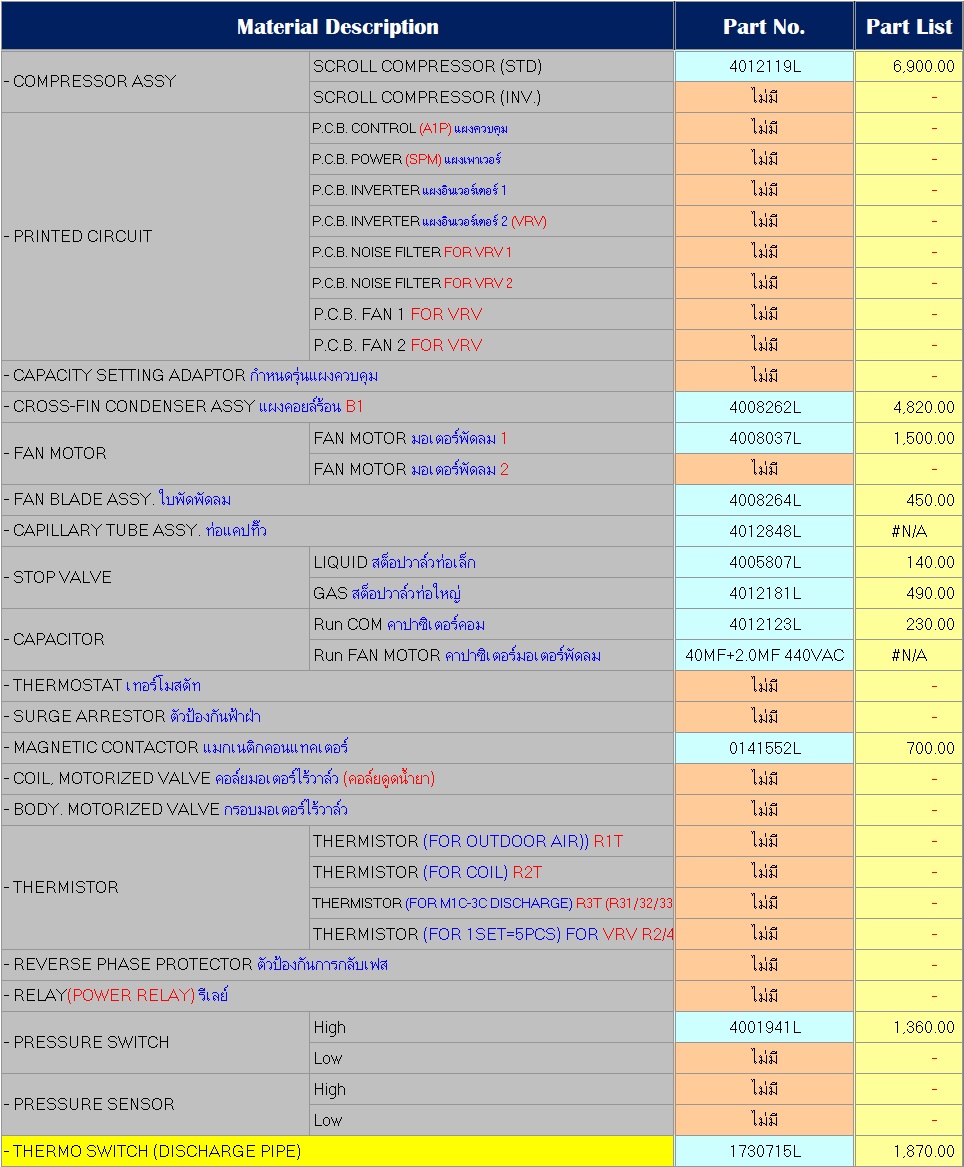Click part number 4012119L

(764, 66)
